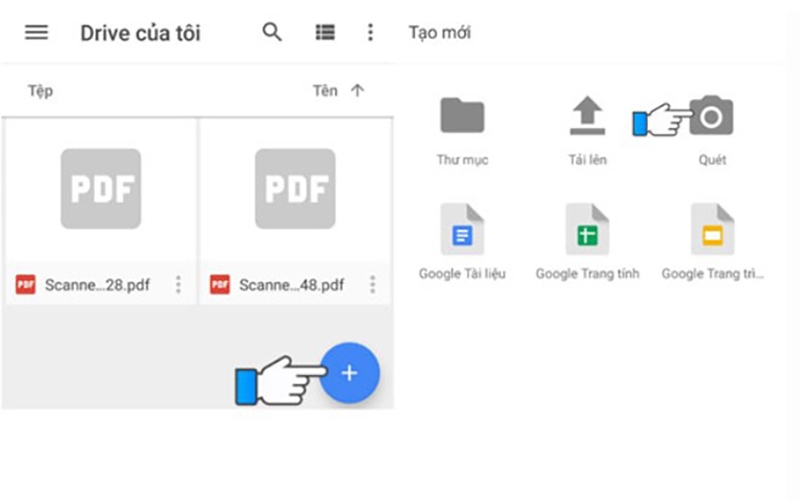Click the red PDF icon beside Scanne...28.pdf

point(26,285)
